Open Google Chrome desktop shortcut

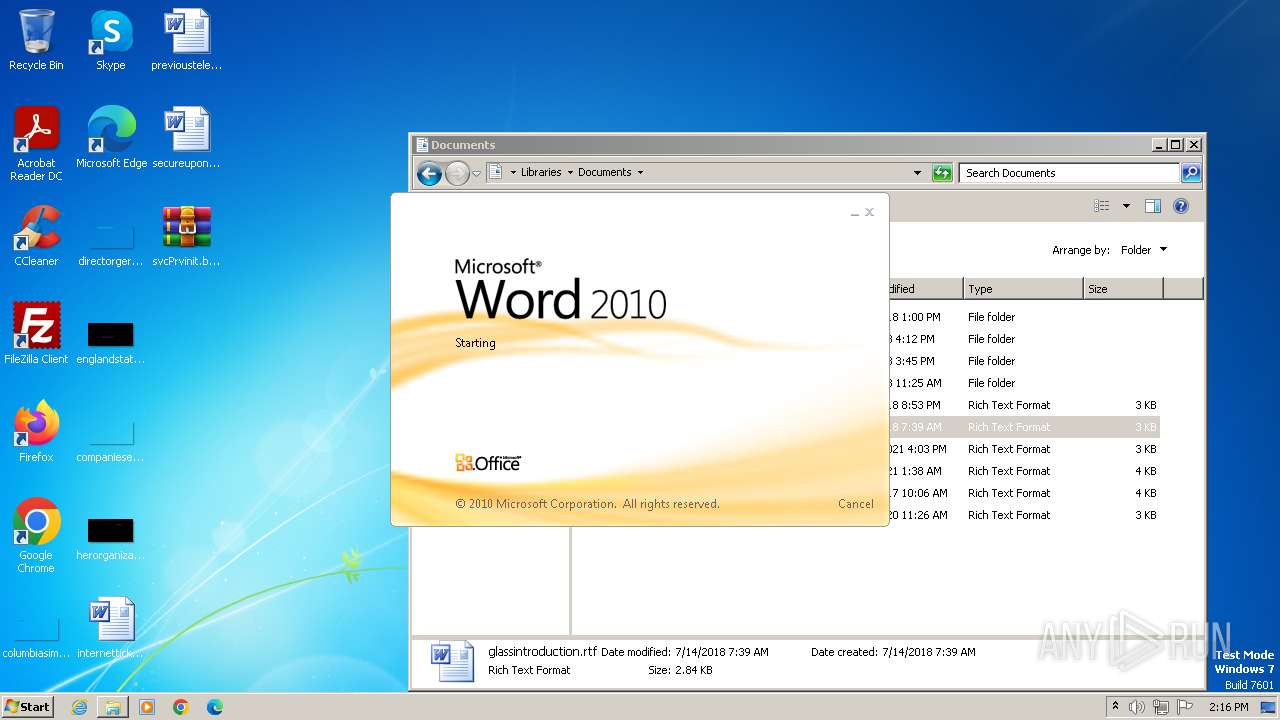tap(36, 535)
